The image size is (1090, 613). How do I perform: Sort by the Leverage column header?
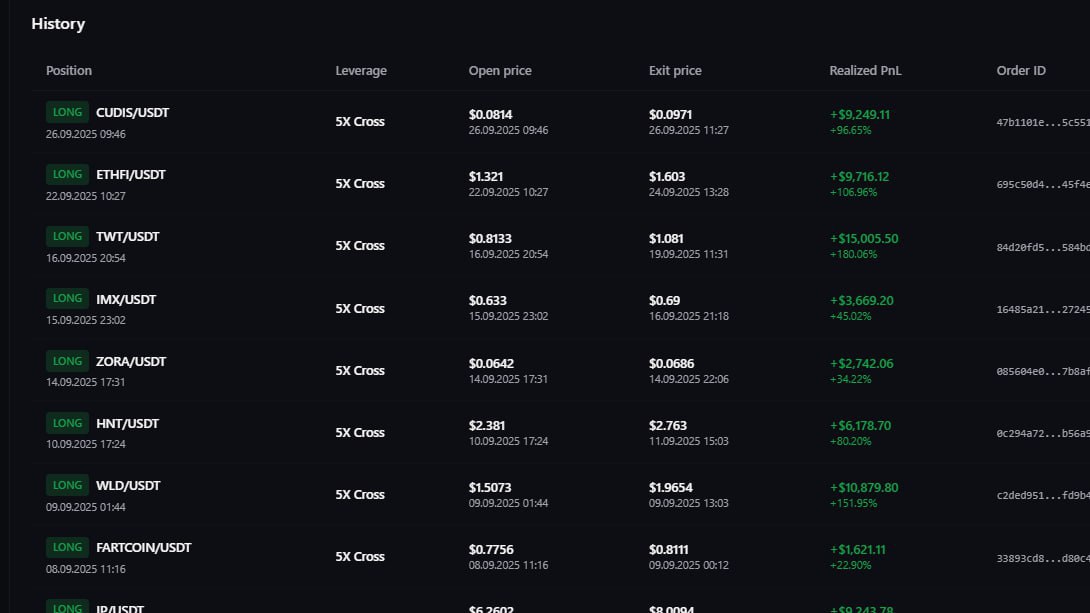361,70
